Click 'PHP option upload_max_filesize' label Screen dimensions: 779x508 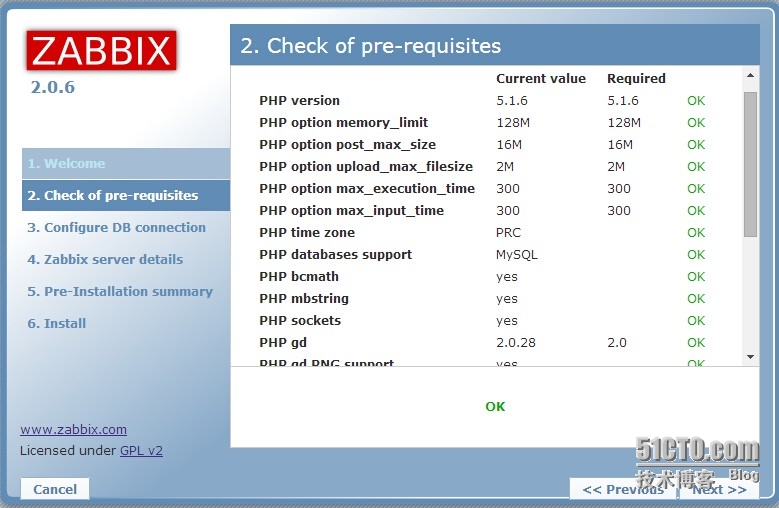click(366, 166)
